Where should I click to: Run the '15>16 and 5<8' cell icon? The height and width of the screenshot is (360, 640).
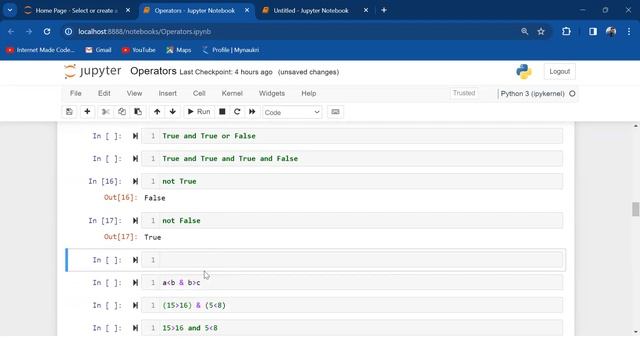(x=135, y=328)
